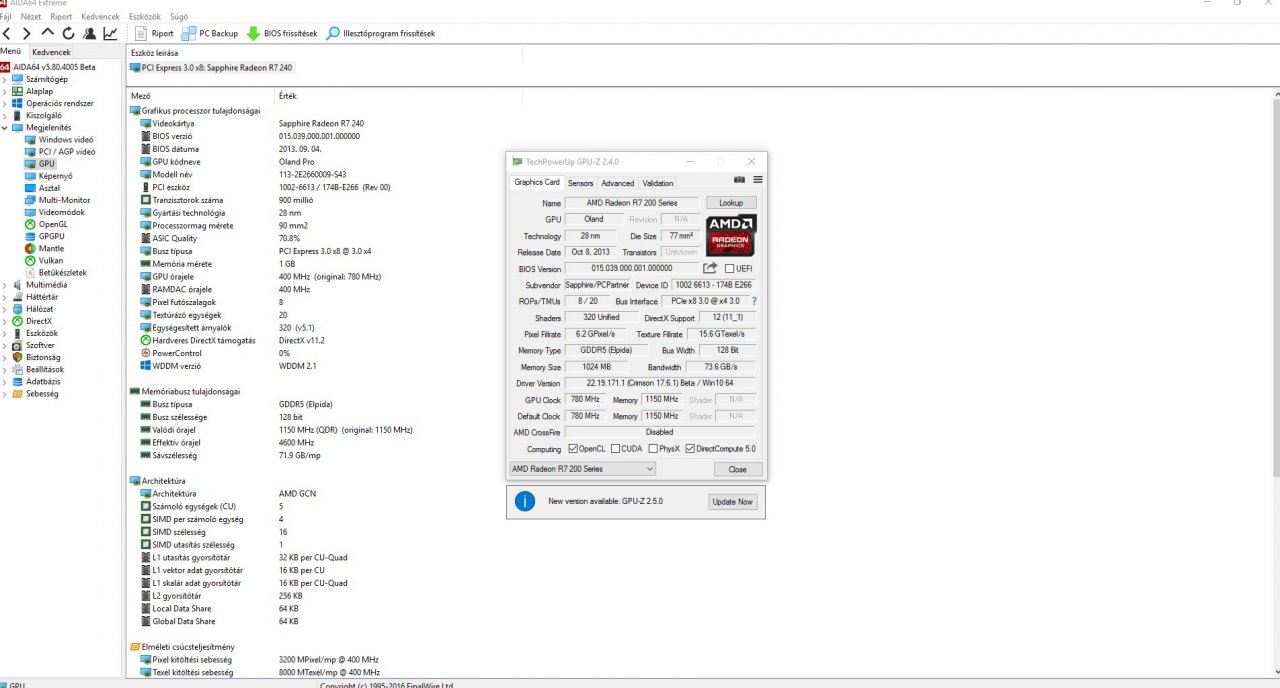Click the Mező column header
This screenshot has width=1280, height=688.
141,96
